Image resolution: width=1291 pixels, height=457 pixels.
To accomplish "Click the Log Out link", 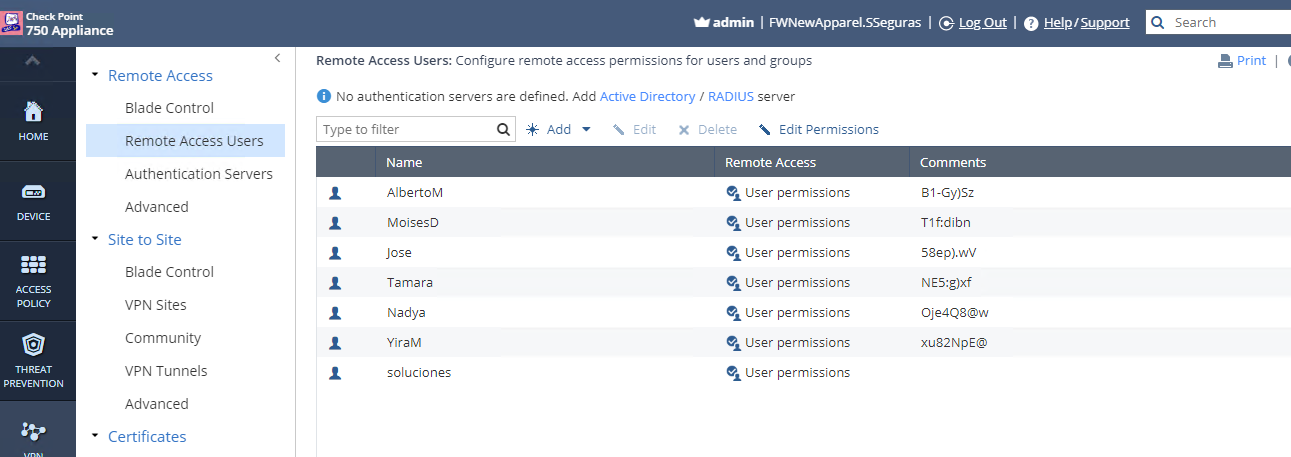I will click(x=982, y=23).
